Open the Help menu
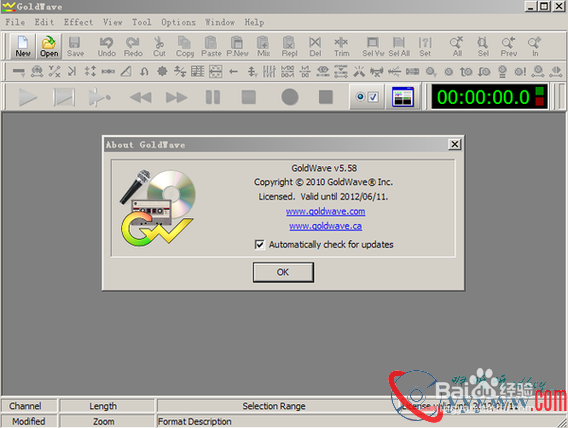The image size is (568, 428). point(254,22)
